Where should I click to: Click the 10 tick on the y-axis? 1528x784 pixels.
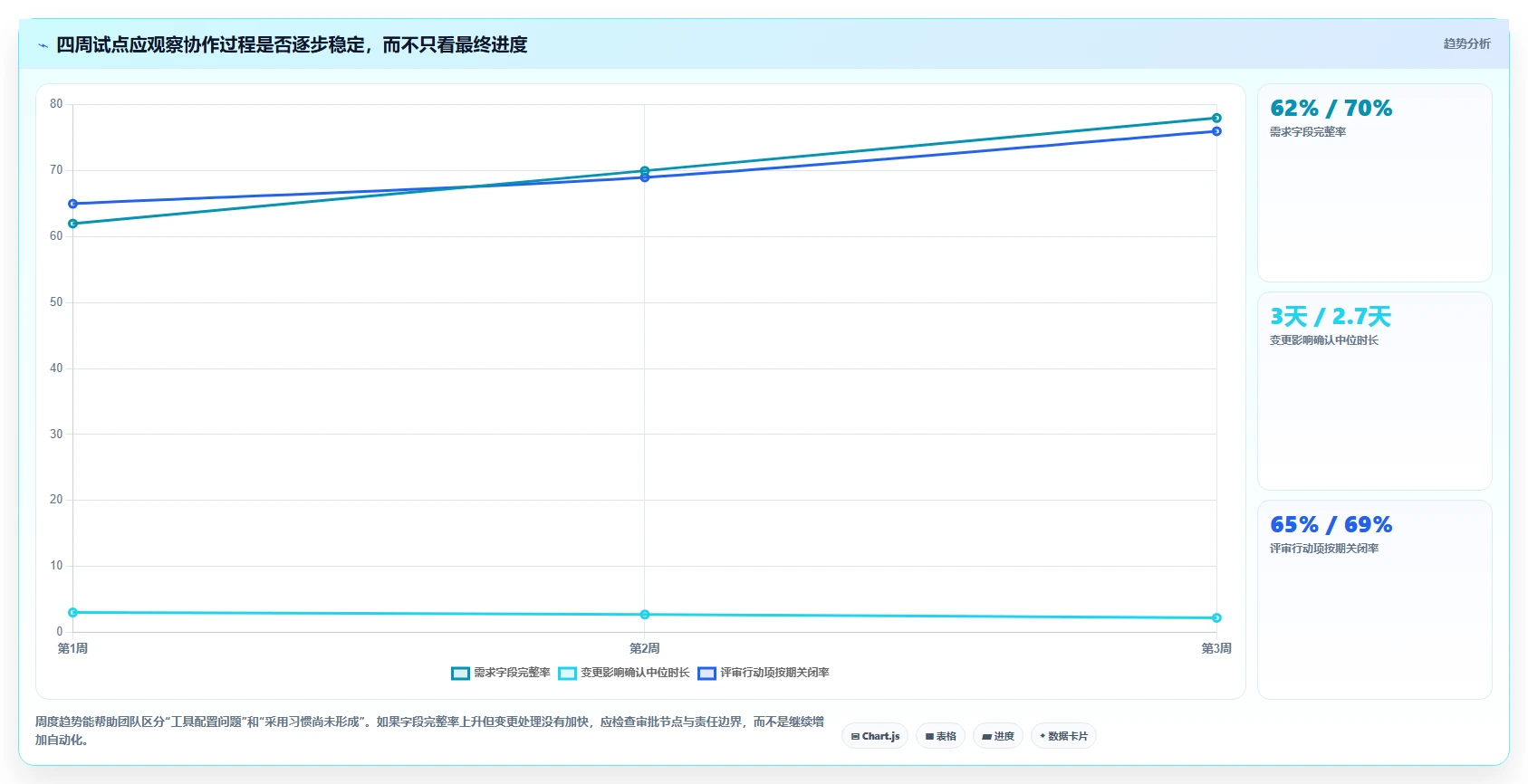coord(56,566)
